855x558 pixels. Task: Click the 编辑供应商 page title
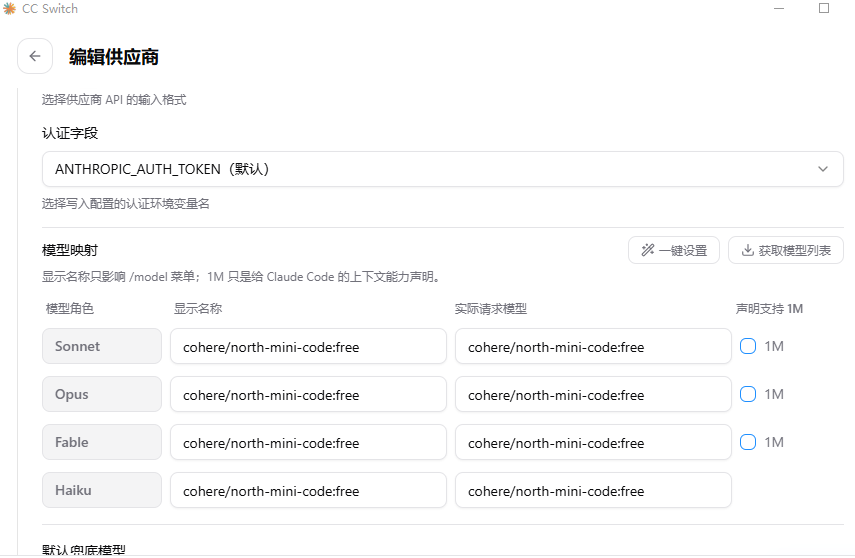pyautogui.click(x=113, y=57)
